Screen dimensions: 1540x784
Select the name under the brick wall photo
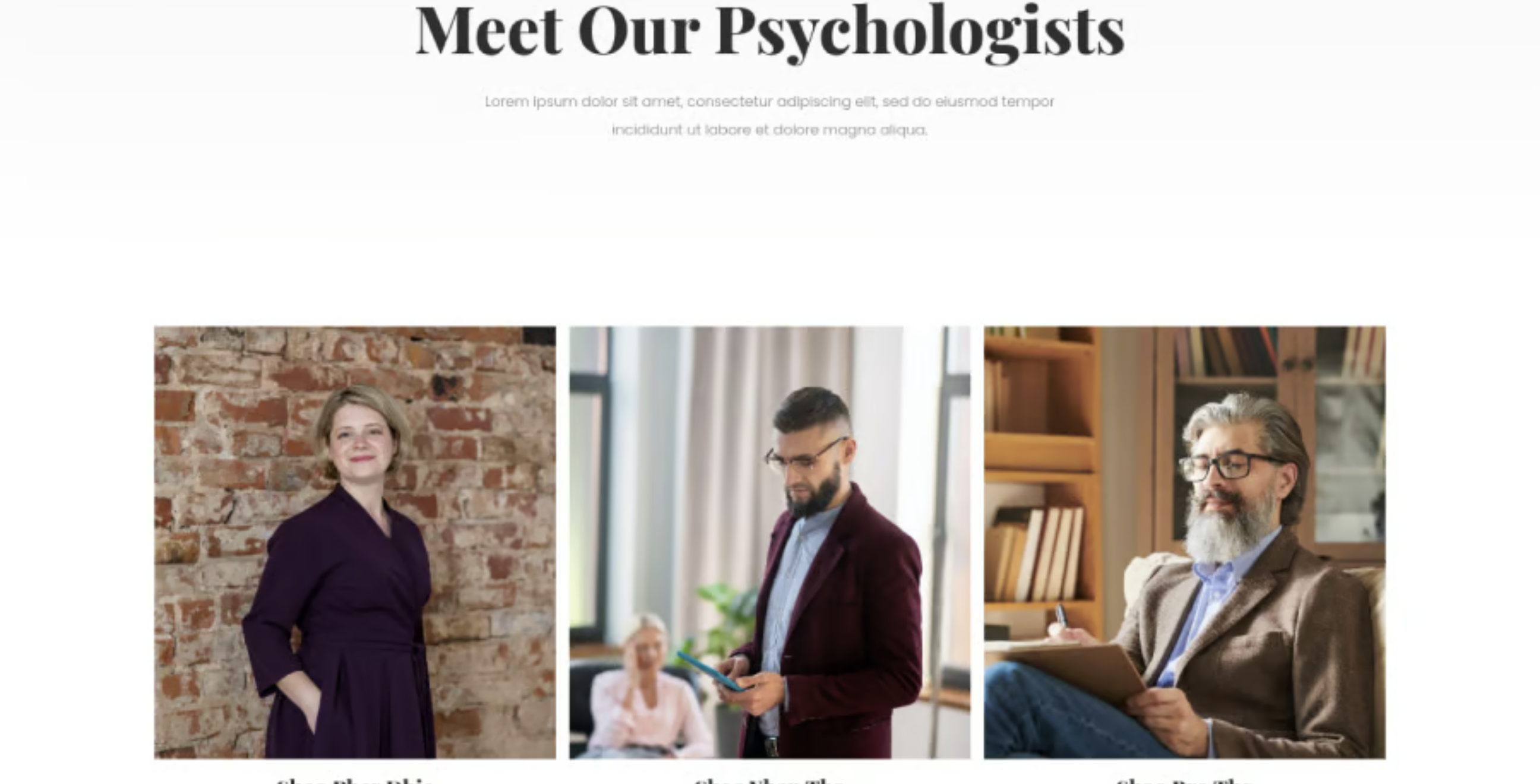tap(355, 780)
